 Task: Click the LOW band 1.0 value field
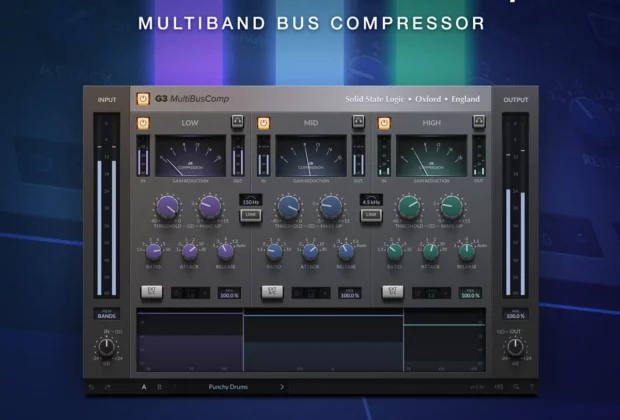pos(191,293)
